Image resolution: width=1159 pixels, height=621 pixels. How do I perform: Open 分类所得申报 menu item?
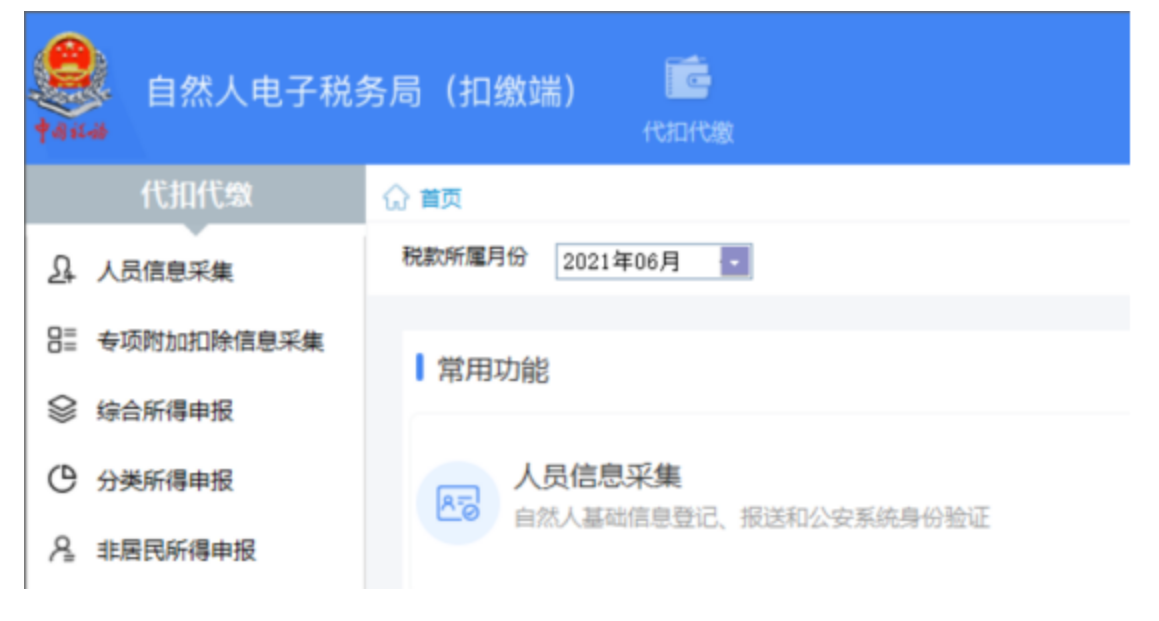tap(166, 481)
